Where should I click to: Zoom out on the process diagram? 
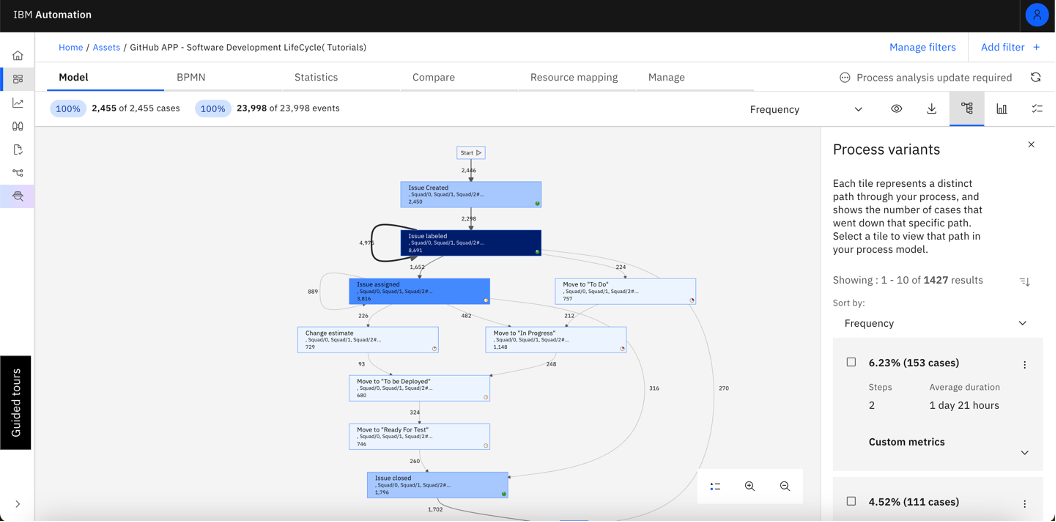(x=785, y=486)
